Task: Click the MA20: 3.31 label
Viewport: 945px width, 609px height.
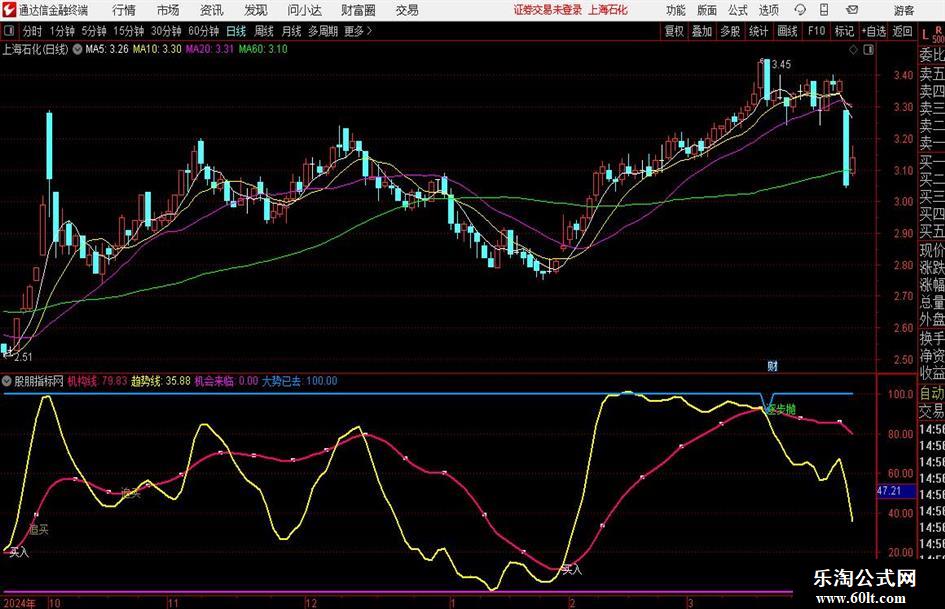Action: (x=210, y=49)
